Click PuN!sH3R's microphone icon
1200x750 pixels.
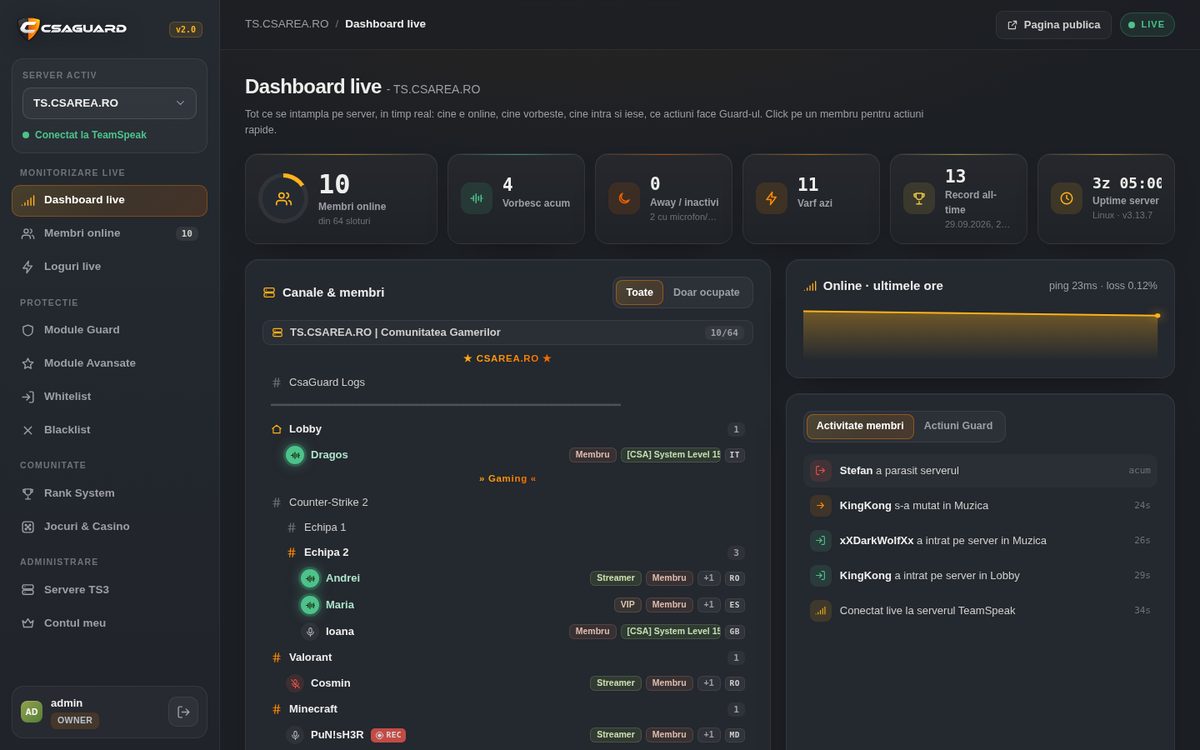tap(295, 735)
